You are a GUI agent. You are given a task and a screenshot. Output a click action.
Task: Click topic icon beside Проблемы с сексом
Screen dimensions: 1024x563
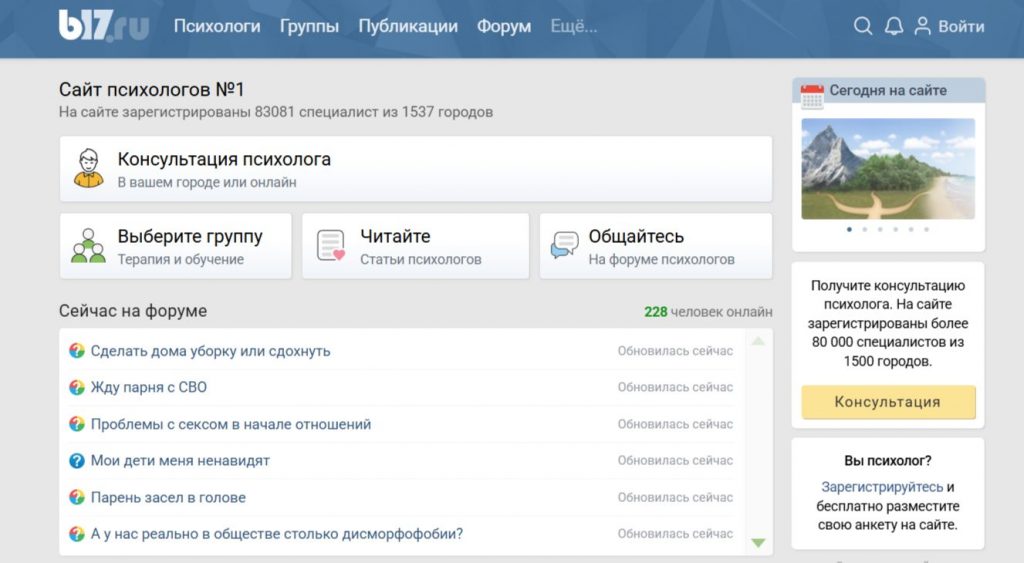(x=76, y=424)
